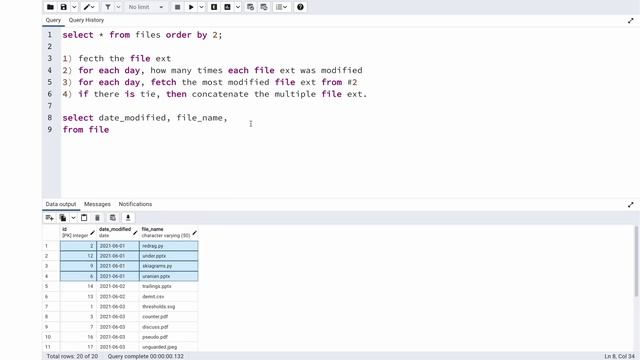Image resolution: width=640 pixels, height=360 pixels.
Task: Click the filter funnel icon
Action: coord(108,7)
